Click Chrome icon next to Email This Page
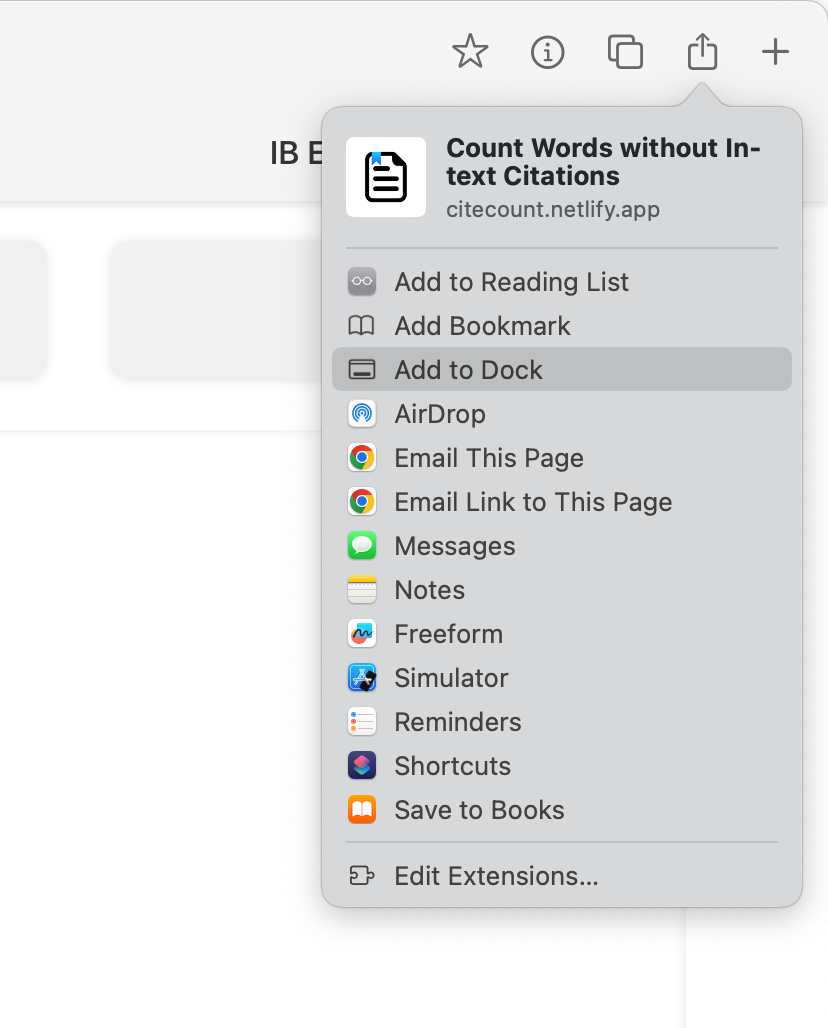Viewport: 828px width, 1028px height. click(362, 458)
